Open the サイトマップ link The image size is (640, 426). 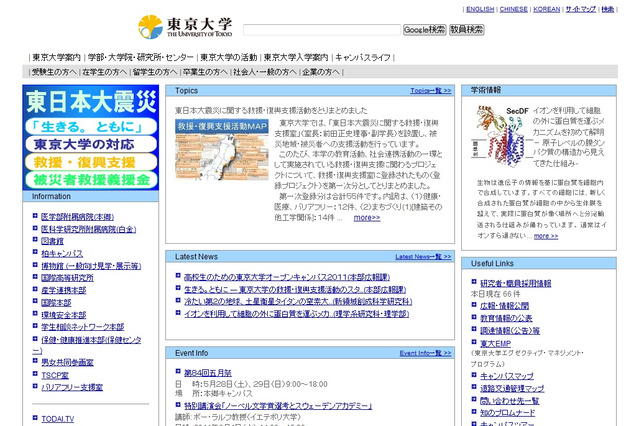coord(580,9)
